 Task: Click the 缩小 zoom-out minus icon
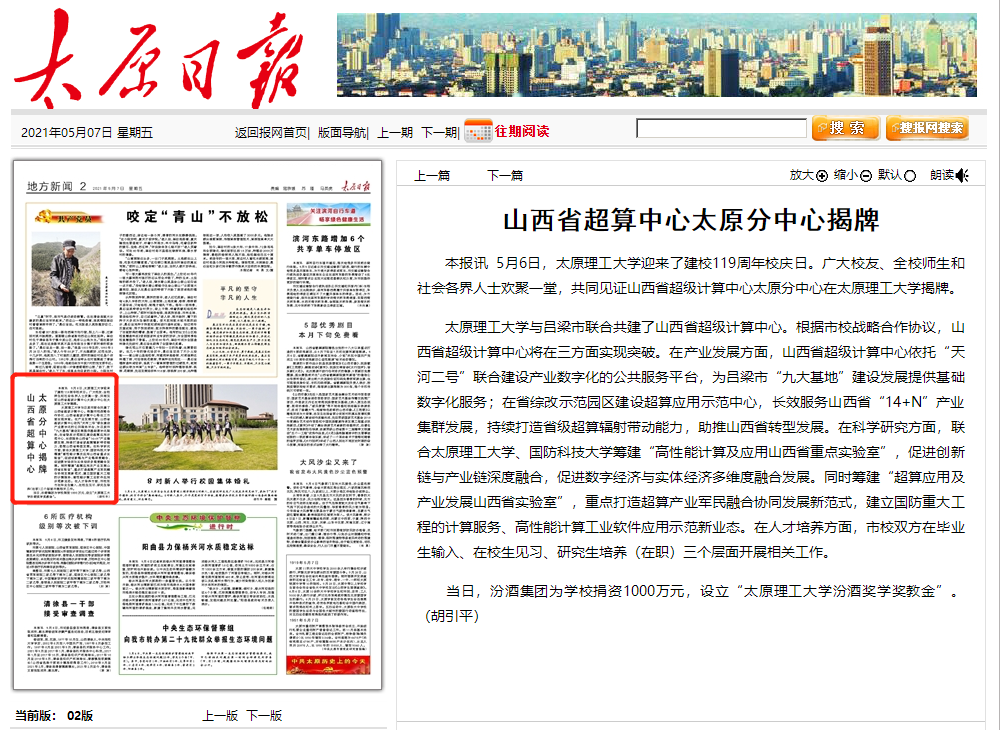pyautogui.click(x=866, y=176)
